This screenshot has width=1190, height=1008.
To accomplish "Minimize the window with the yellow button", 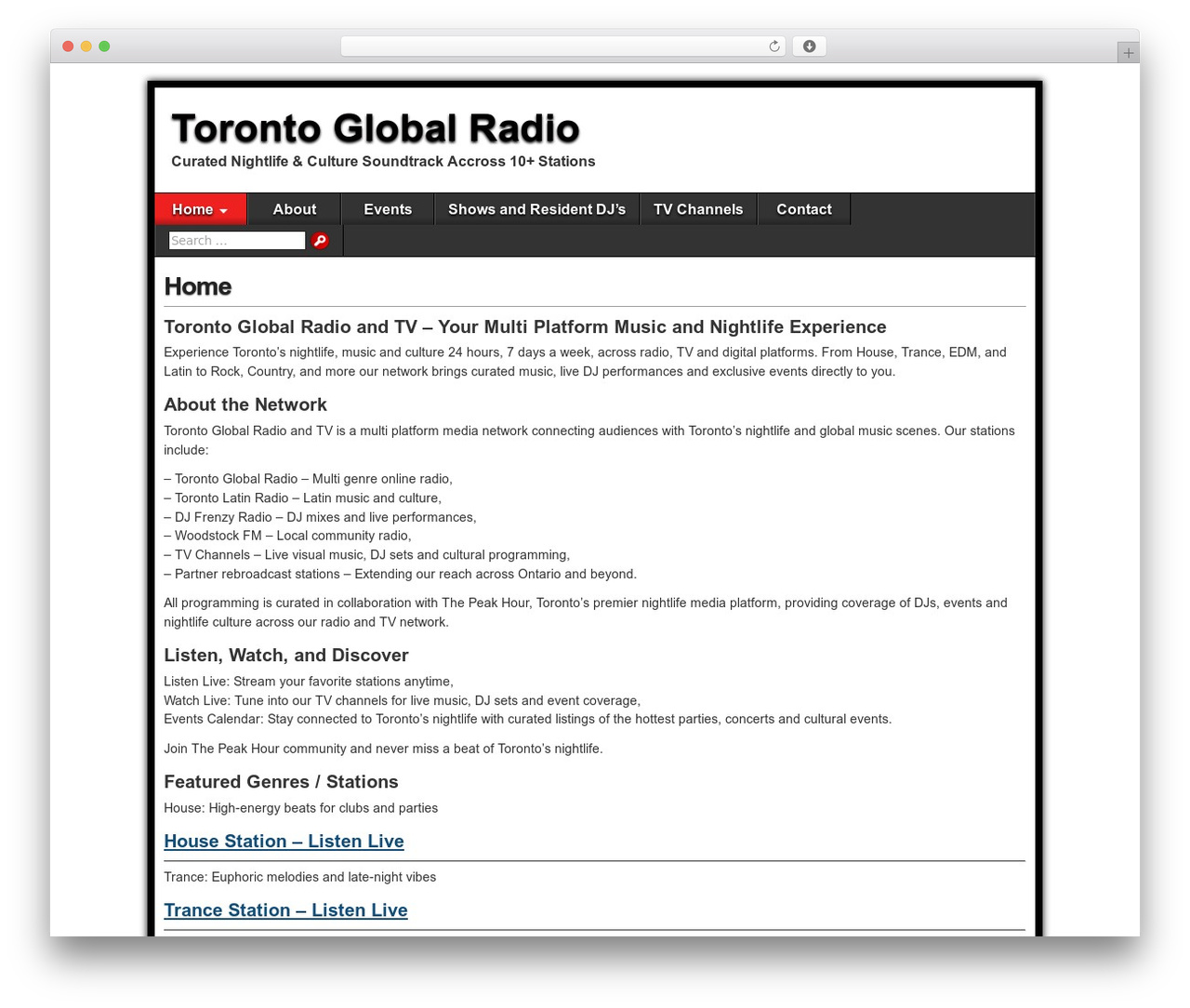I will click(x=86, y=46).
